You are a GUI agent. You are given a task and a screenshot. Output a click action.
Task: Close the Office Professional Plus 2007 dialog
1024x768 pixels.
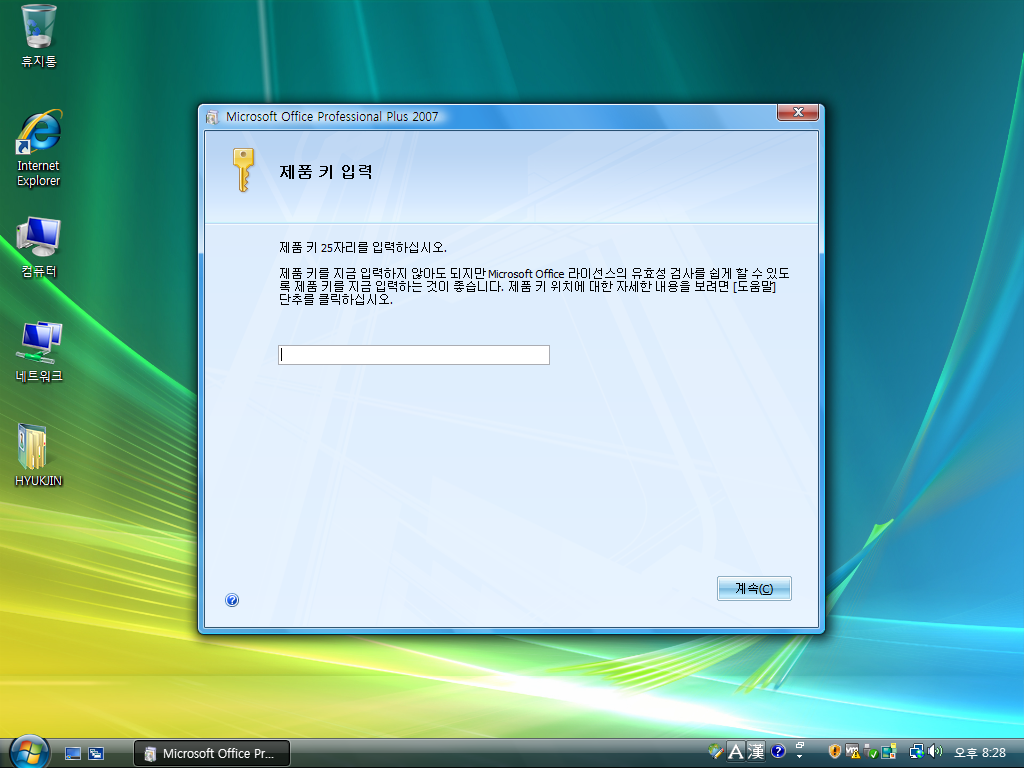click(x=797, y=112)
